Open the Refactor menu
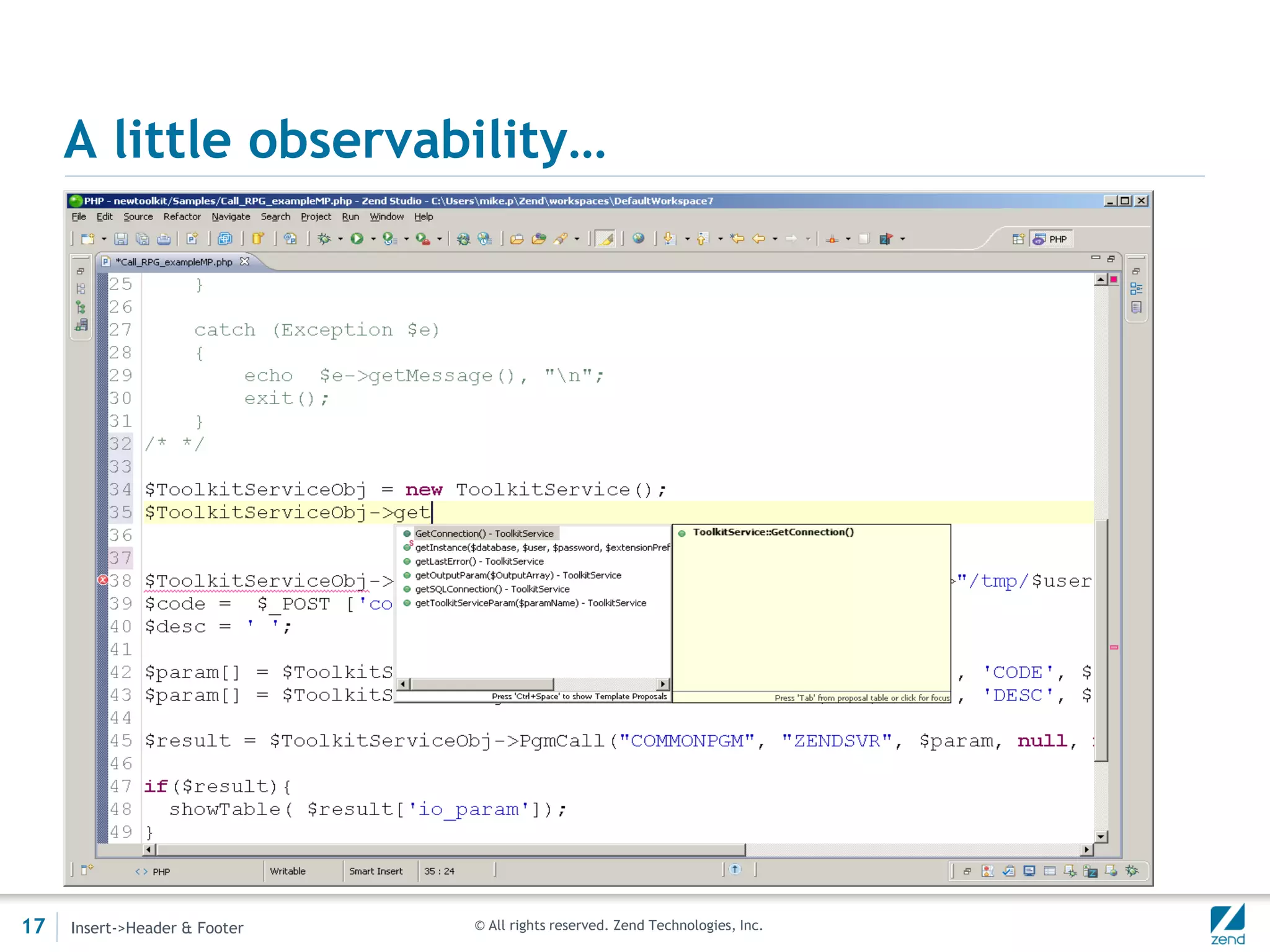 [x=182, y=217]
